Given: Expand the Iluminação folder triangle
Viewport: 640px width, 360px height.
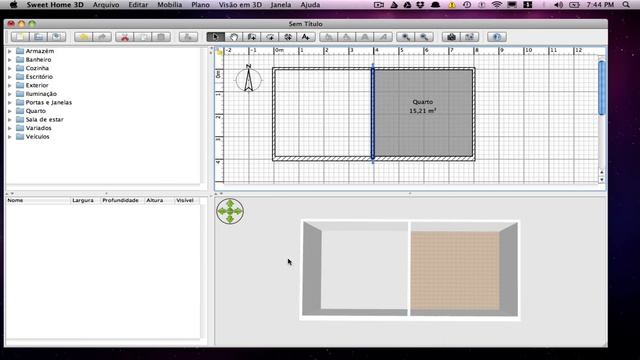Looking at the screenshot, I should click(10, 94).
